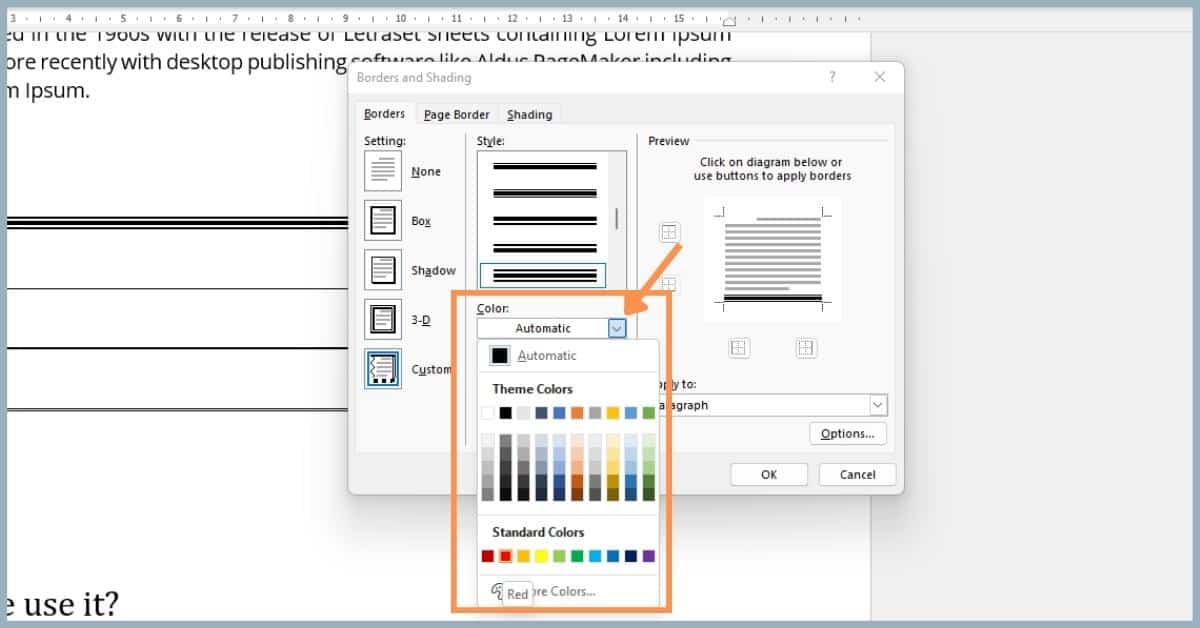The height and width of the screenshot is (628, 1200).
Task: Choose the Shadow border setting icon
Action: 382,269
